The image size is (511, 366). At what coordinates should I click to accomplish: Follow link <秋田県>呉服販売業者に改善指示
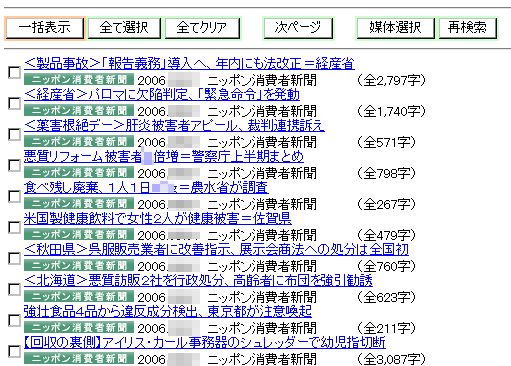tap(216, 249)
